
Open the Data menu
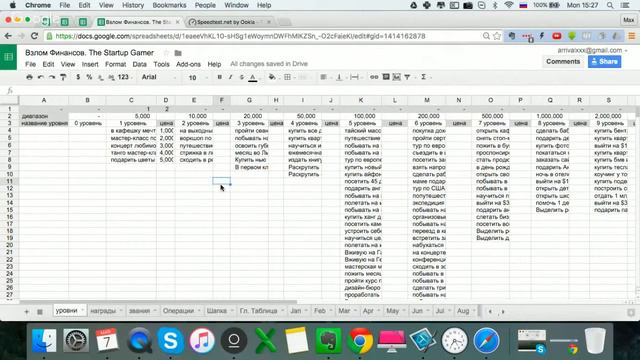click(139, 64)
